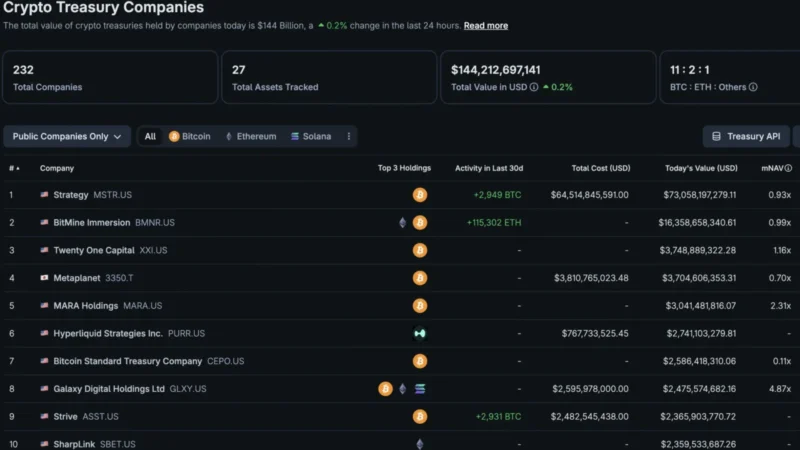
Task: Click the US flag in Strive row
Action: click(x=44, y=416)
